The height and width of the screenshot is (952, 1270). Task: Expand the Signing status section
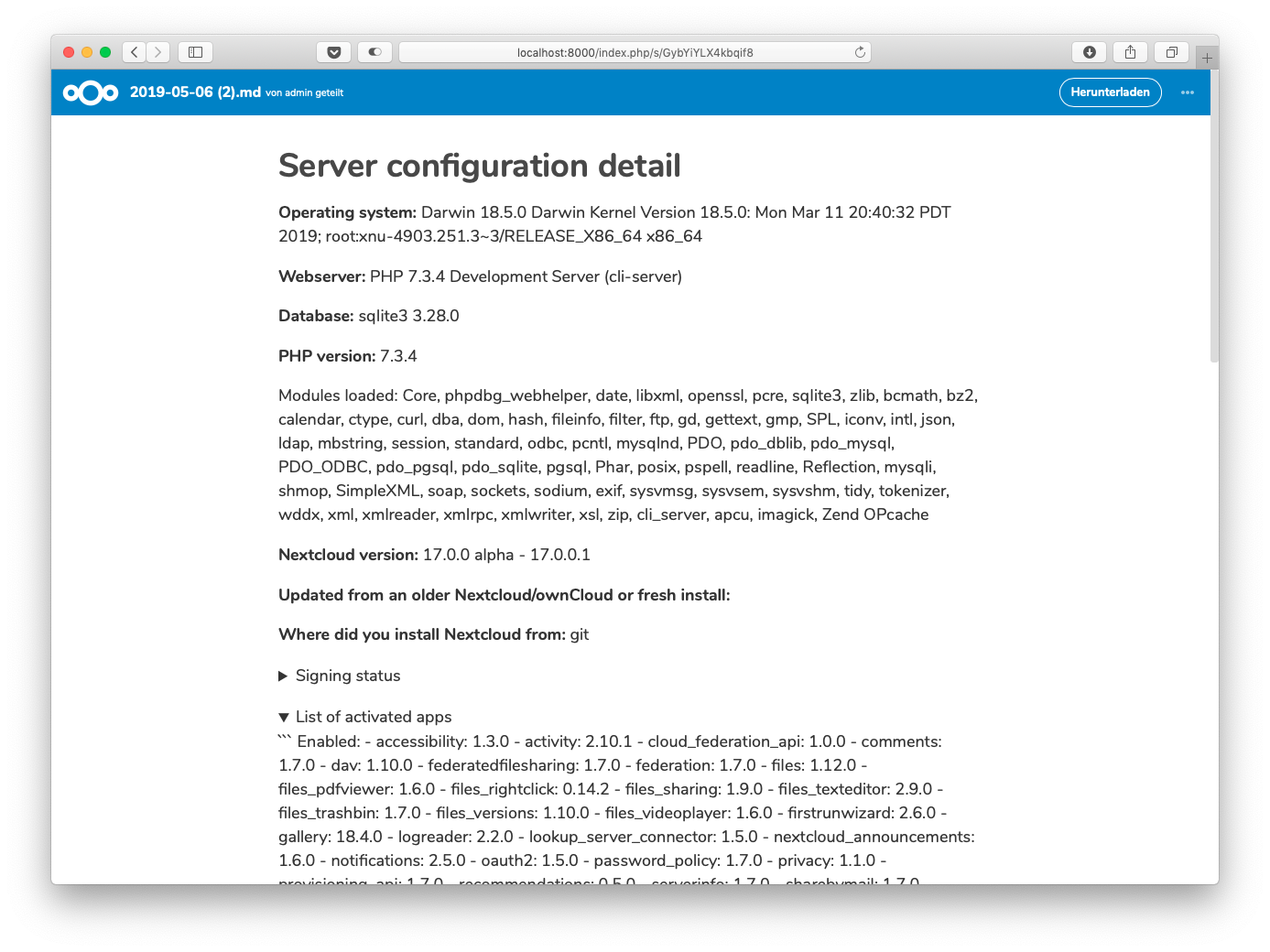(x=340, y=676)
